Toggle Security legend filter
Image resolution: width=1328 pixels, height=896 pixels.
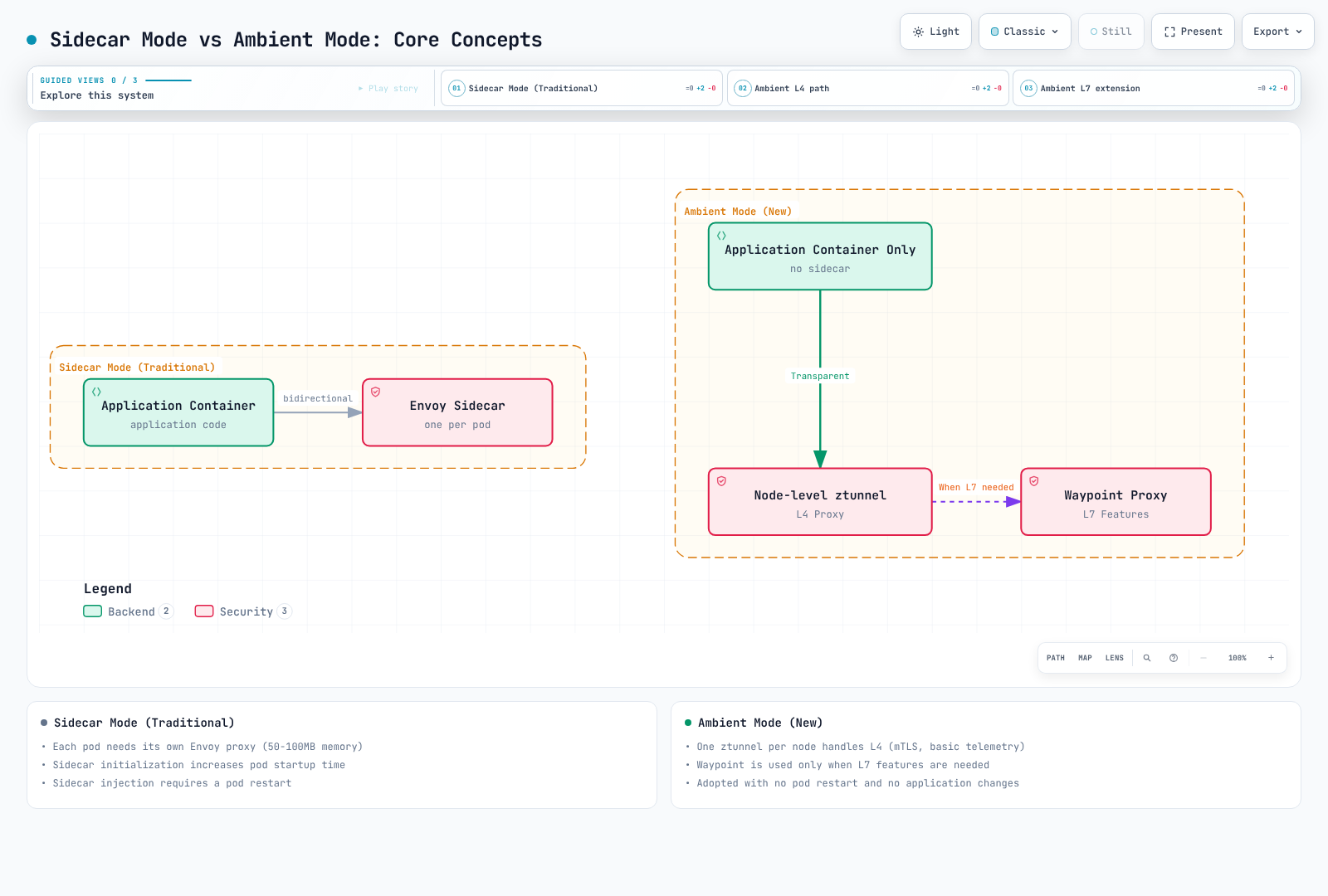pyautogui.click(x=243, y=611)
